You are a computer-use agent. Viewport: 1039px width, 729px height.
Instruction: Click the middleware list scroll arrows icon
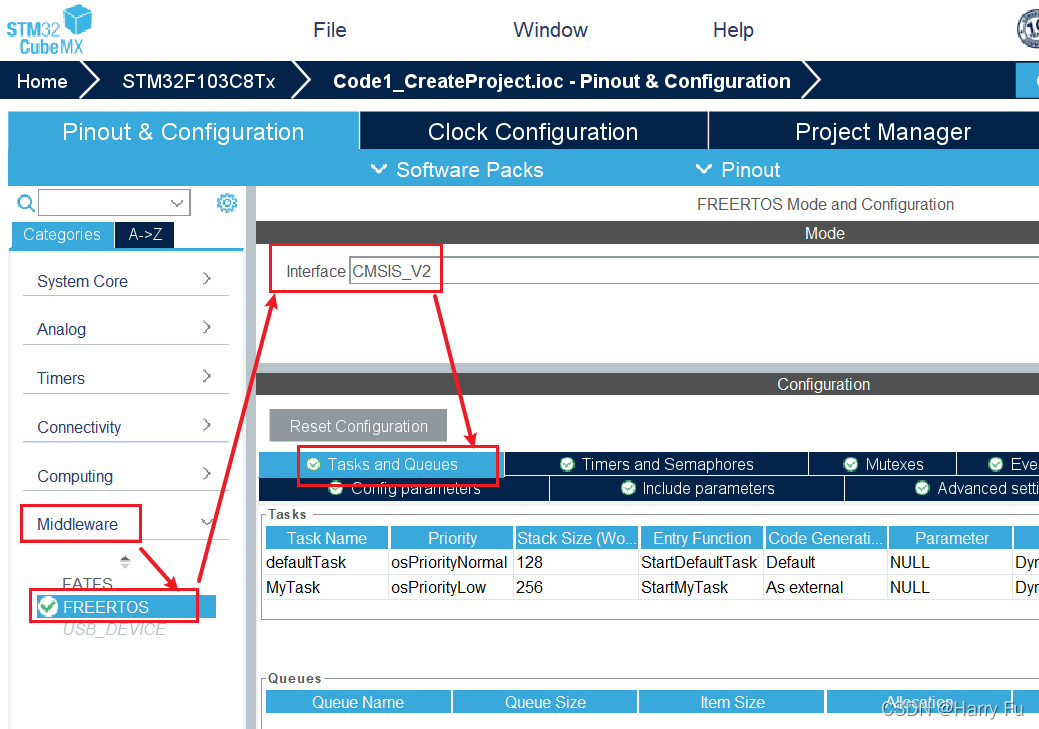(125, 562)
